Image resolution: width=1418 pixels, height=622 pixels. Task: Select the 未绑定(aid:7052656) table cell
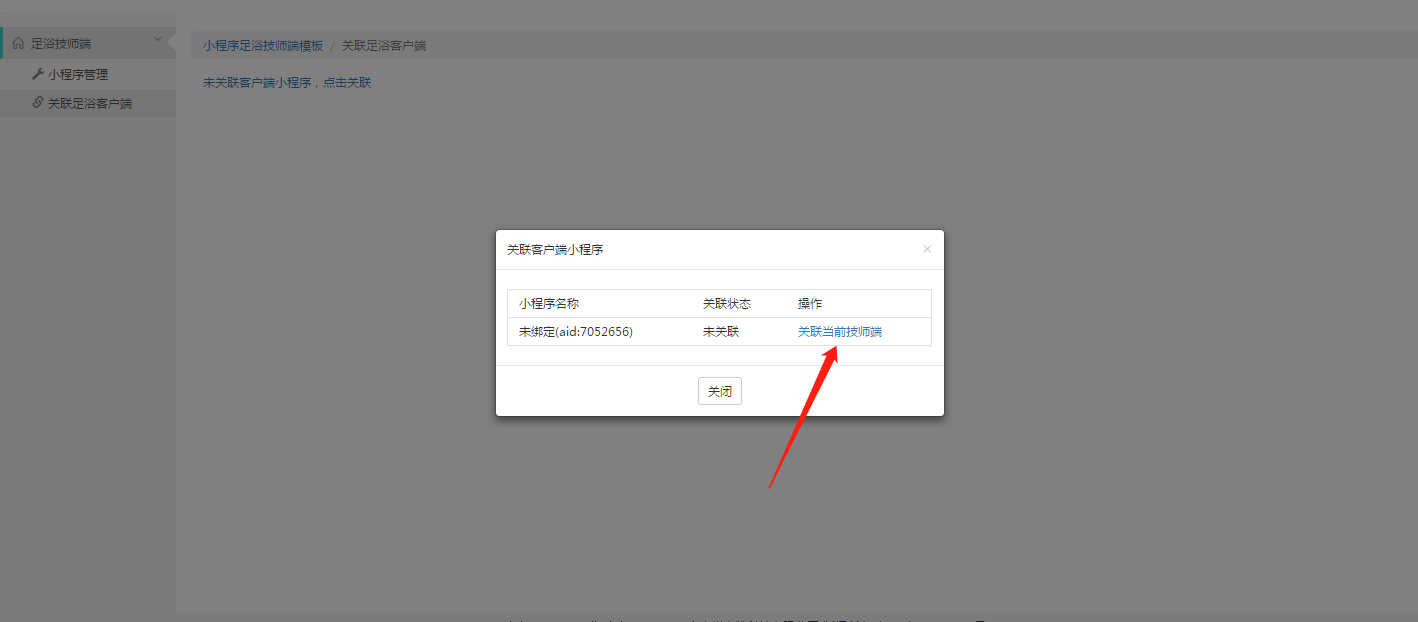tap(576, 332)
